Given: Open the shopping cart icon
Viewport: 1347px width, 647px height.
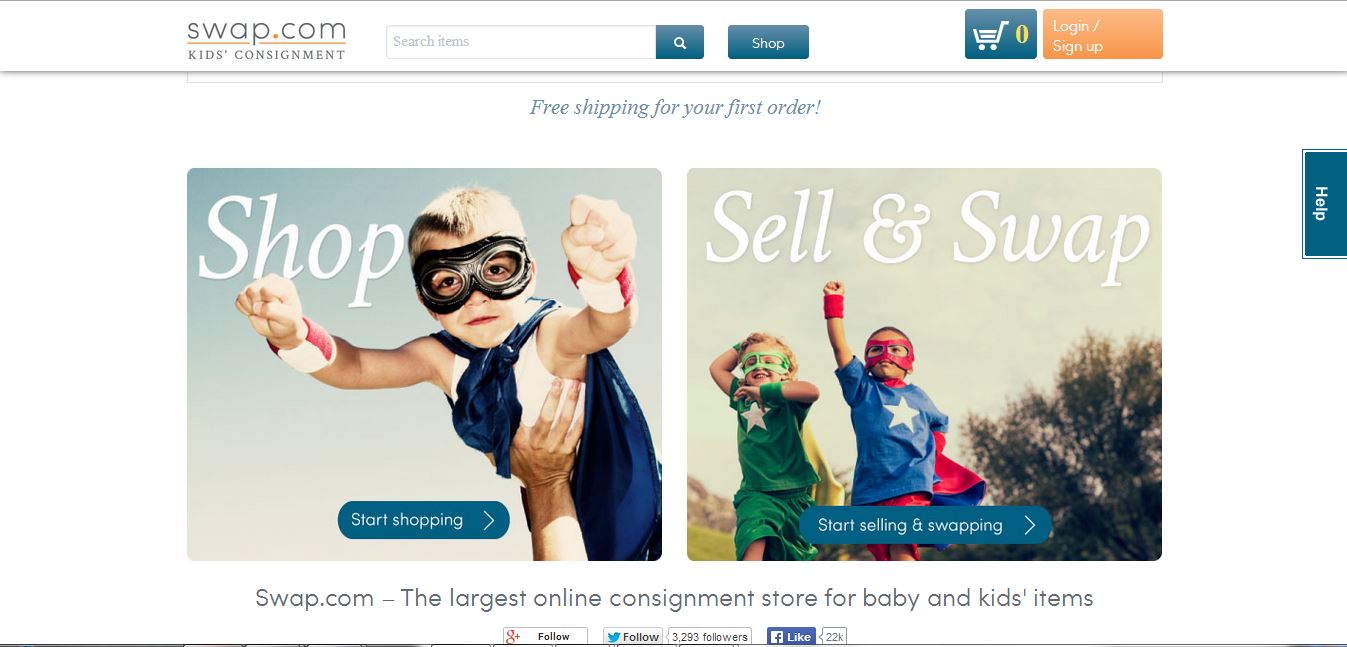Looking at the screenshot, I should [x=990, y=35].
